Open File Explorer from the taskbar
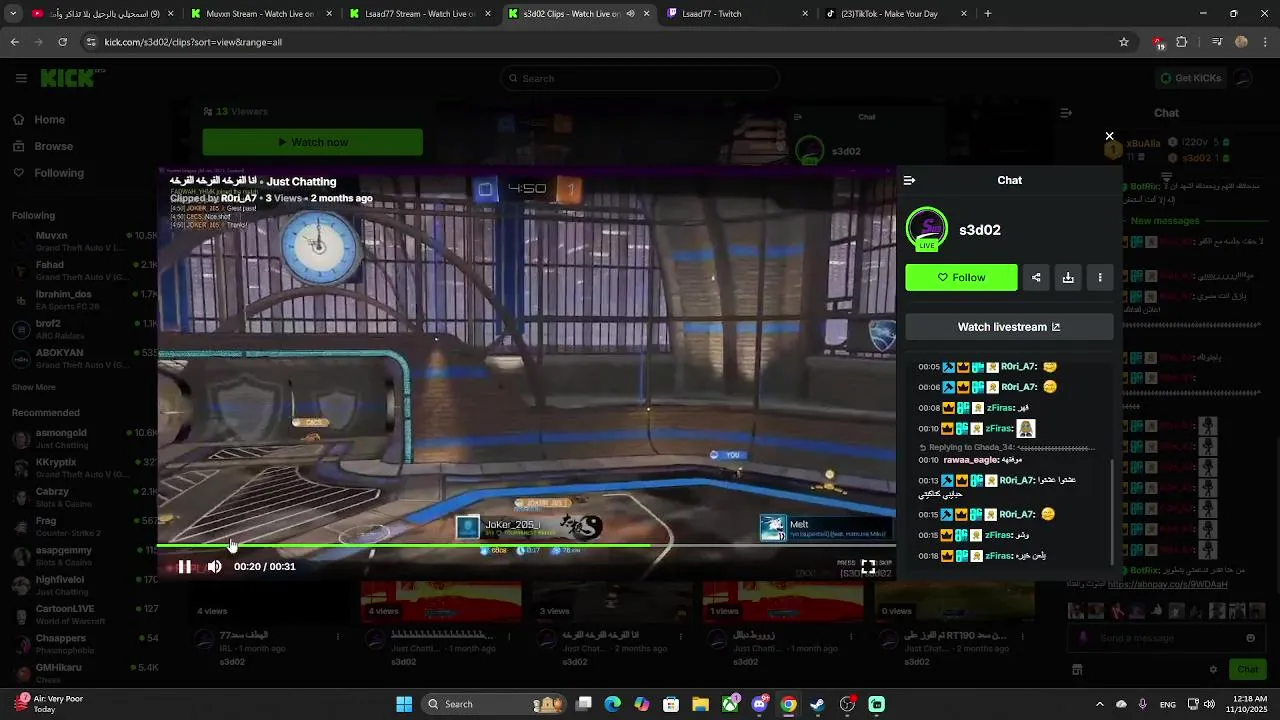 tap(700, 704)
